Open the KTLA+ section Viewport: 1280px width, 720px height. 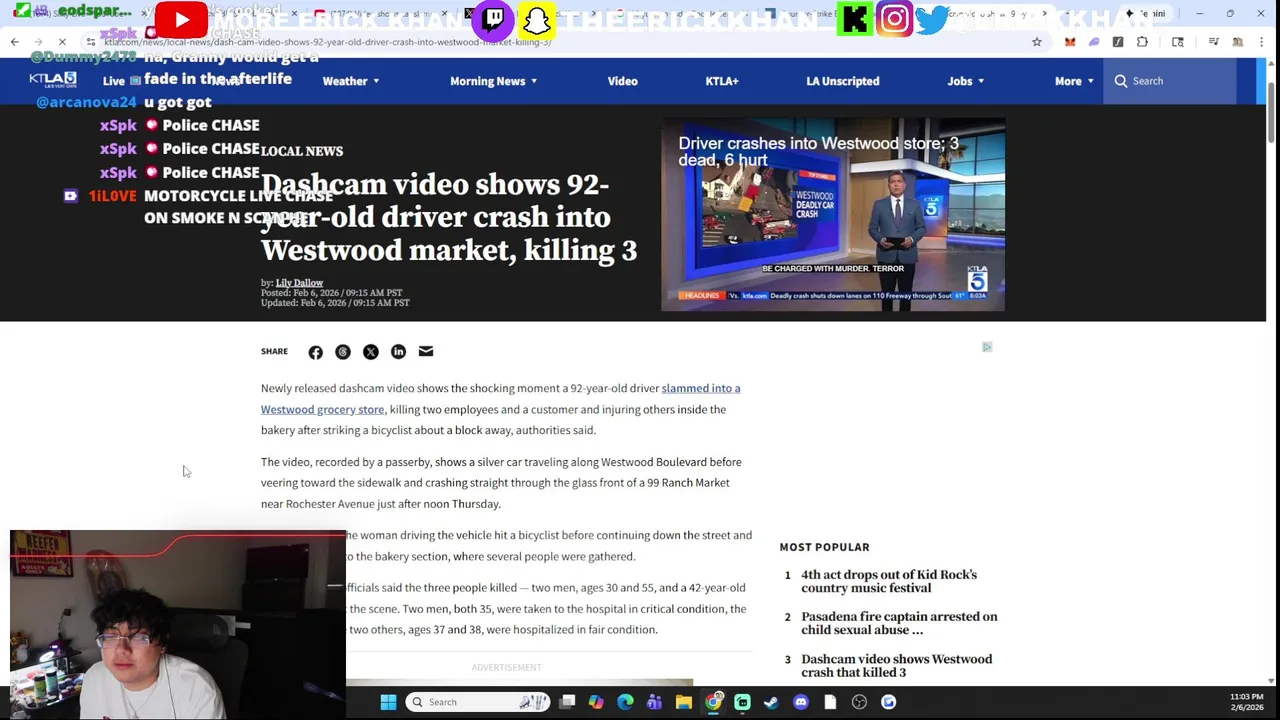pos(722,81)
